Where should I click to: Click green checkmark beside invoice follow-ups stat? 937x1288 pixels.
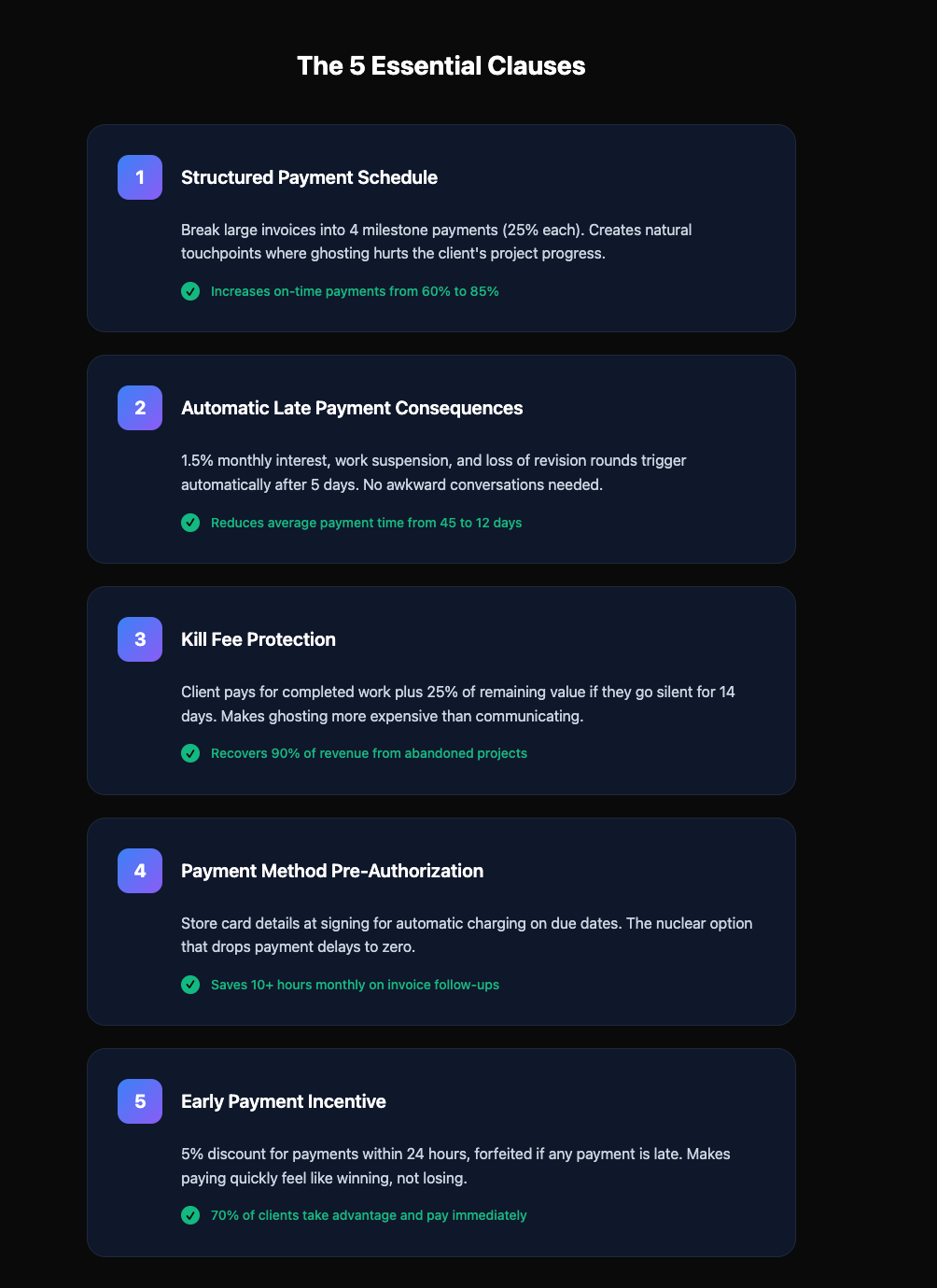pos(190,985)
